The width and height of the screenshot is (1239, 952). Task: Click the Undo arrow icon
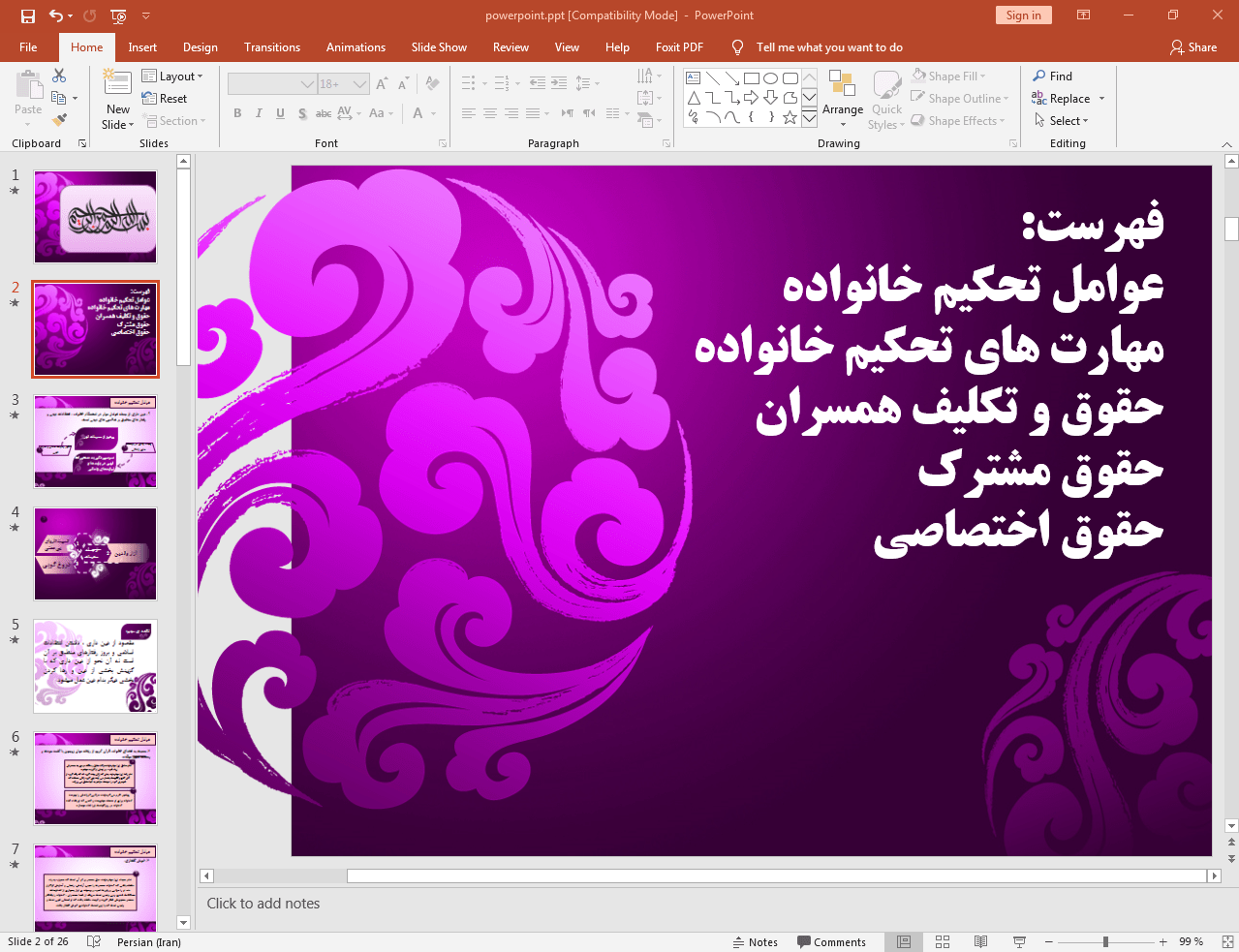tap(56, 15)
